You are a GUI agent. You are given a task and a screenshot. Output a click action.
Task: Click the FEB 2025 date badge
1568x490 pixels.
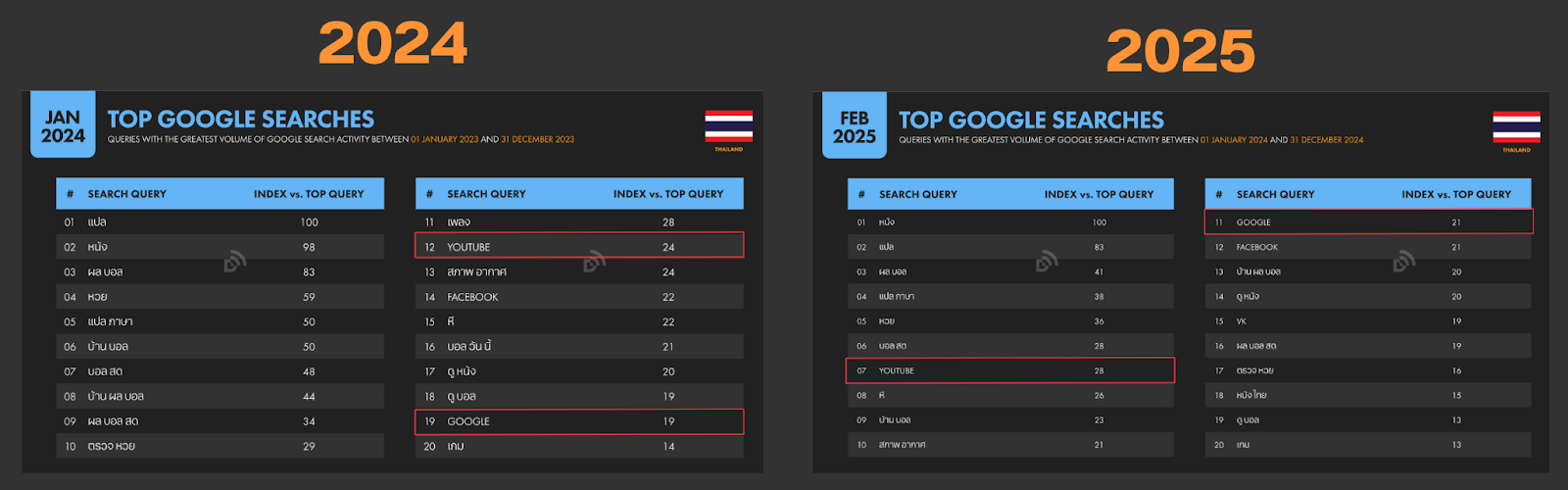[854, 126]
